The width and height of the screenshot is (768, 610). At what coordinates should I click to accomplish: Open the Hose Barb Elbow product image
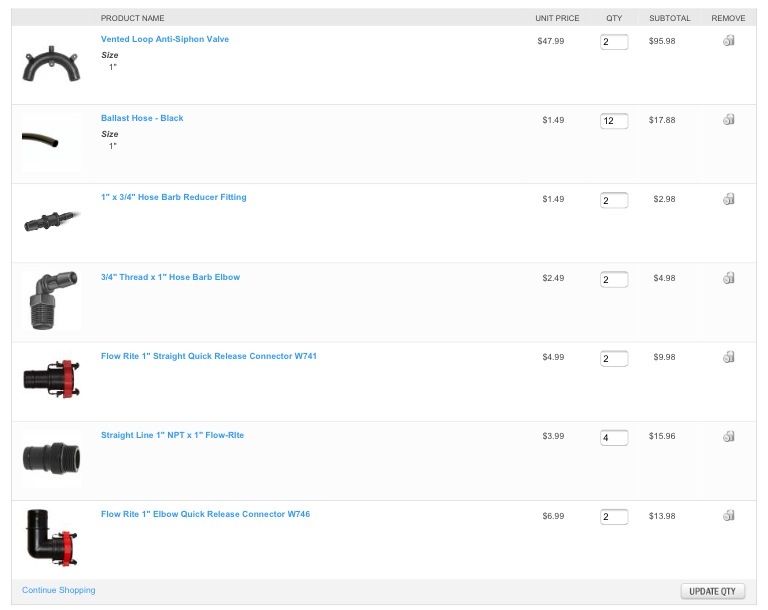[x=51, y=298]
